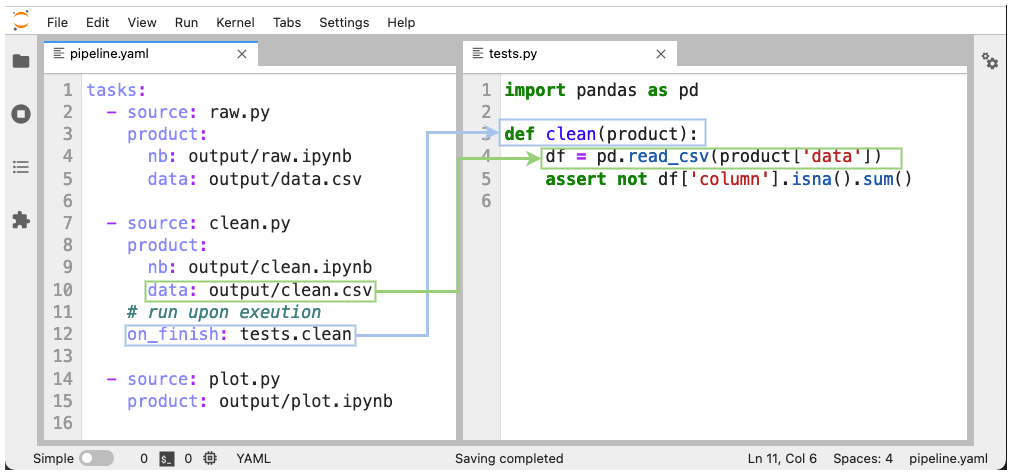Open the Run menu
Image resolution: width=1013 pixels, height=476 pixels.
[x=186, y=23]
